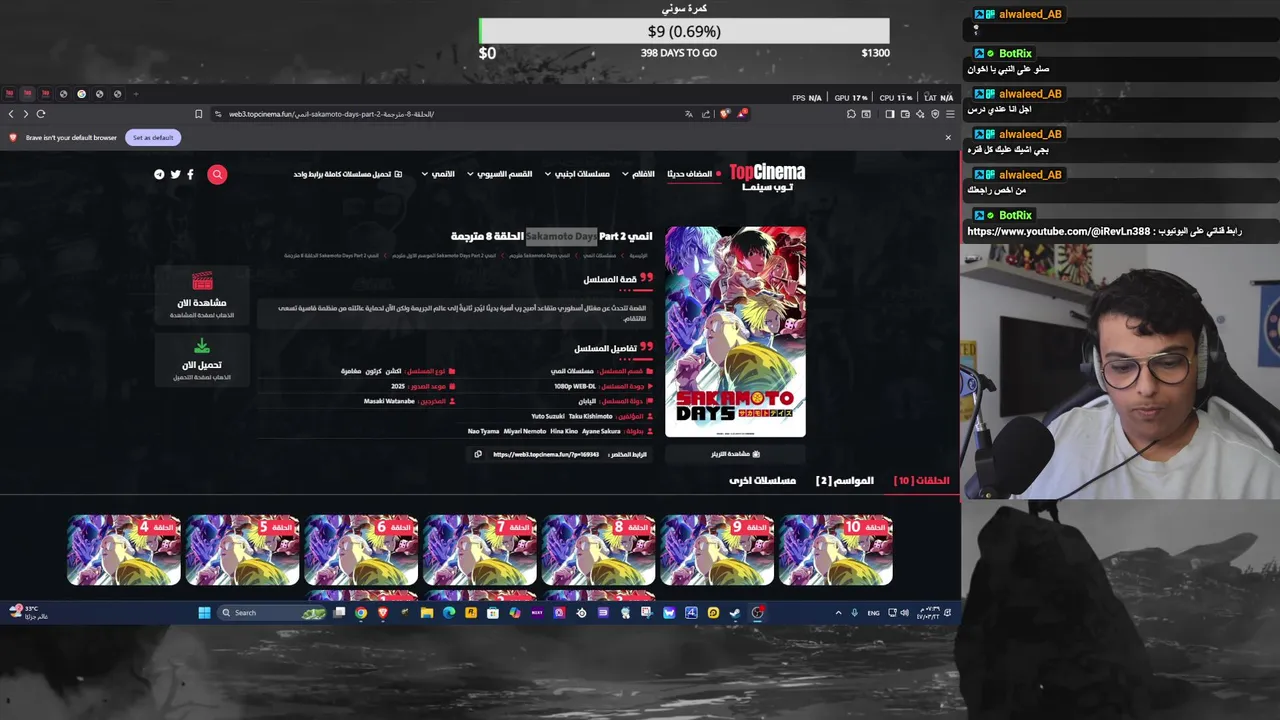
Task: Click actor Ayane Sakura link
Action: [602, 431]
